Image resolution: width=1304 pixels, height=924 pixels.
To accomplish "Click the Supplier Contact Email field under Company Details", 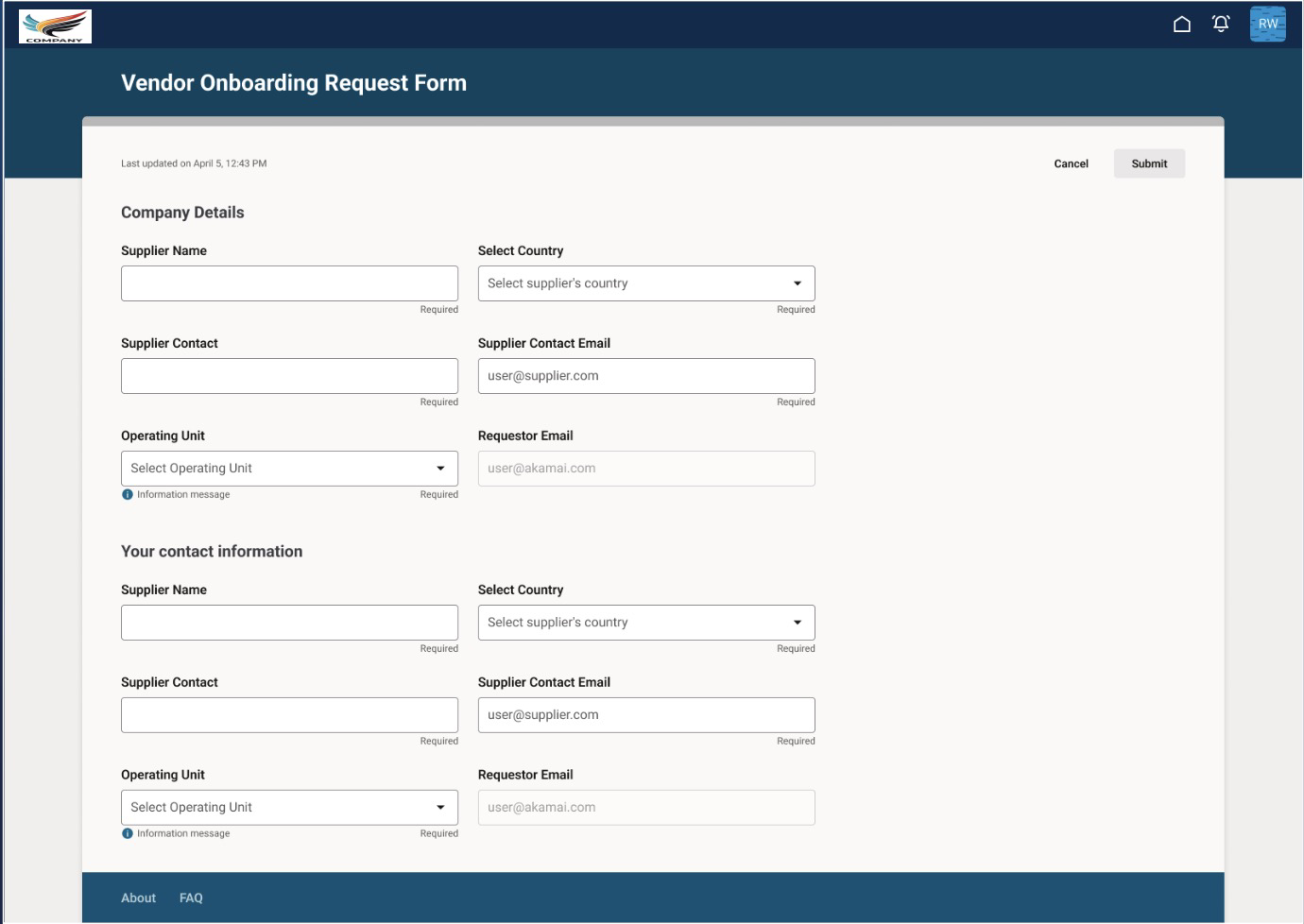I will [x=646, y=375].
